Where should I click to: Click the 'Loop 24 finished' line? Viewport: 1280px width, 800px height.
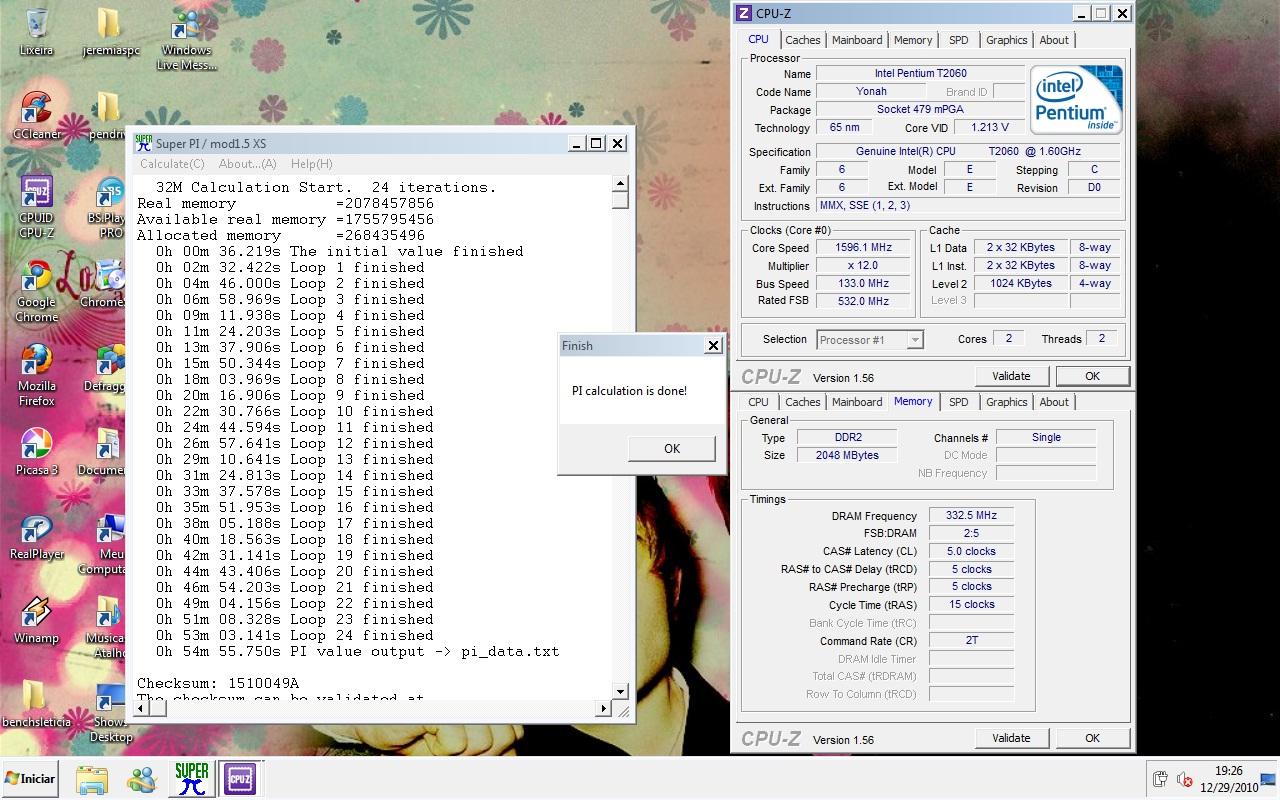point(295,636)
